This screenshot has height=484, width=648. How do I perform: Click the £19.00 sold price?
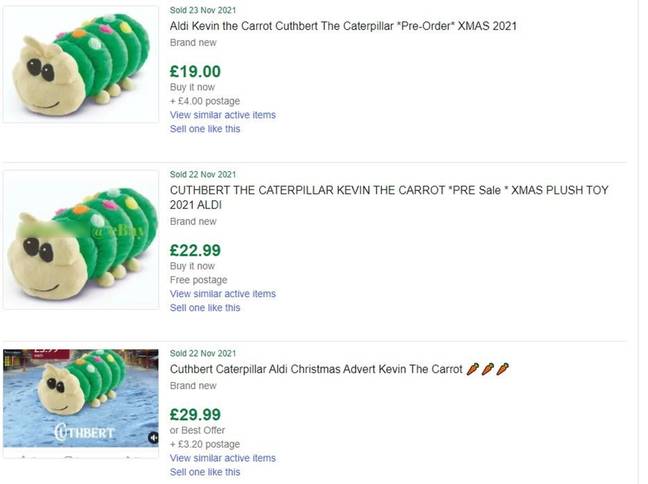pyautogui.click(x=196, y=71)
